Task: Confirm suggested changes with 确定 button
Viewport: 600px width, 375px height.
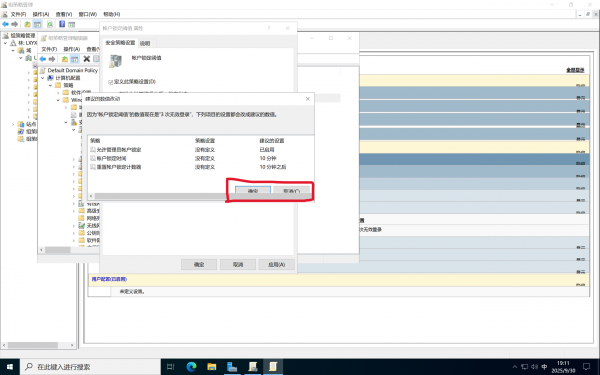Action: click(x=253, y=191)
